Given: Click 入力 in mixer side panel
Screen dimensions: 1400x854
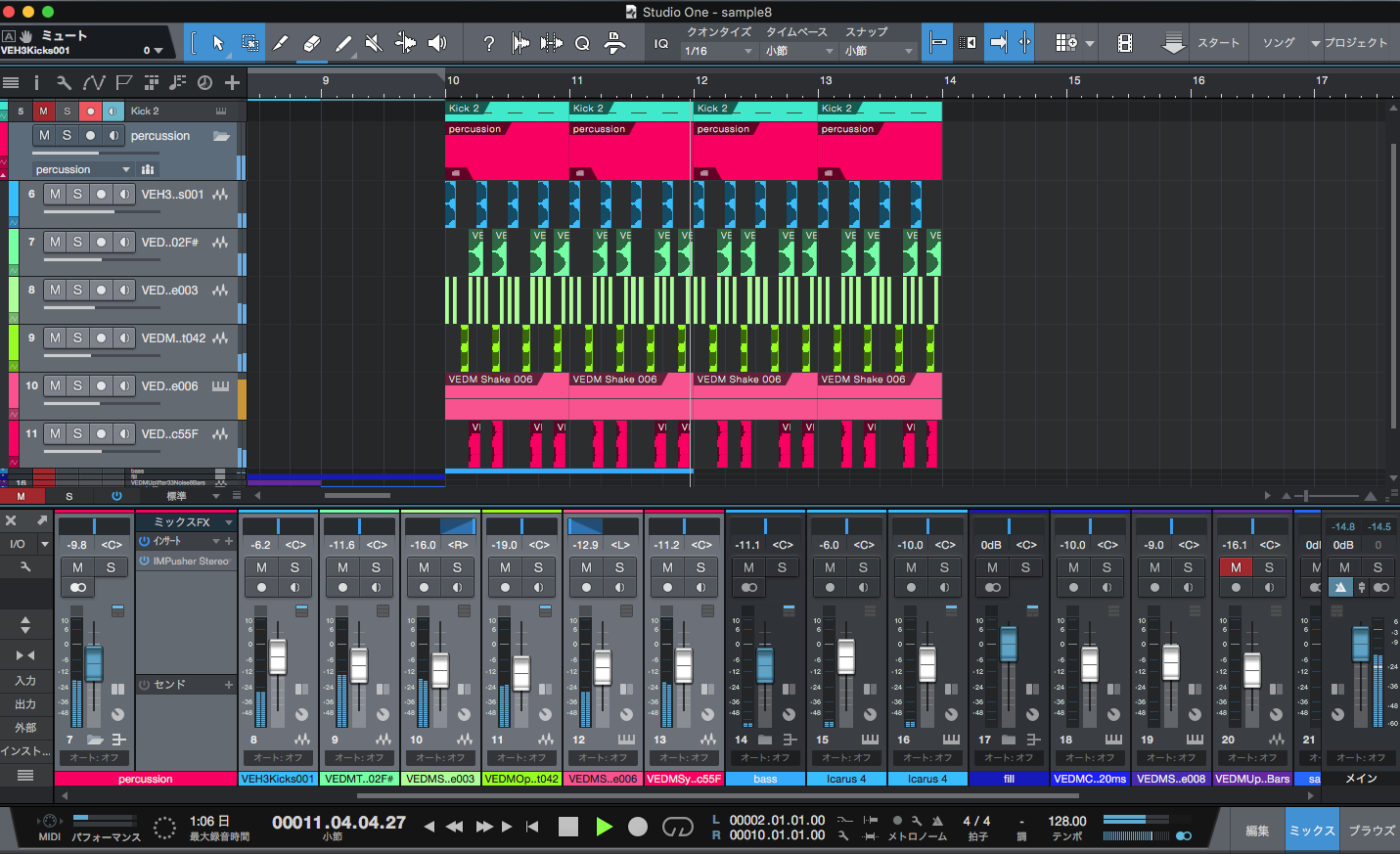Looking at the screenshot, I should [x=25, y=681].
